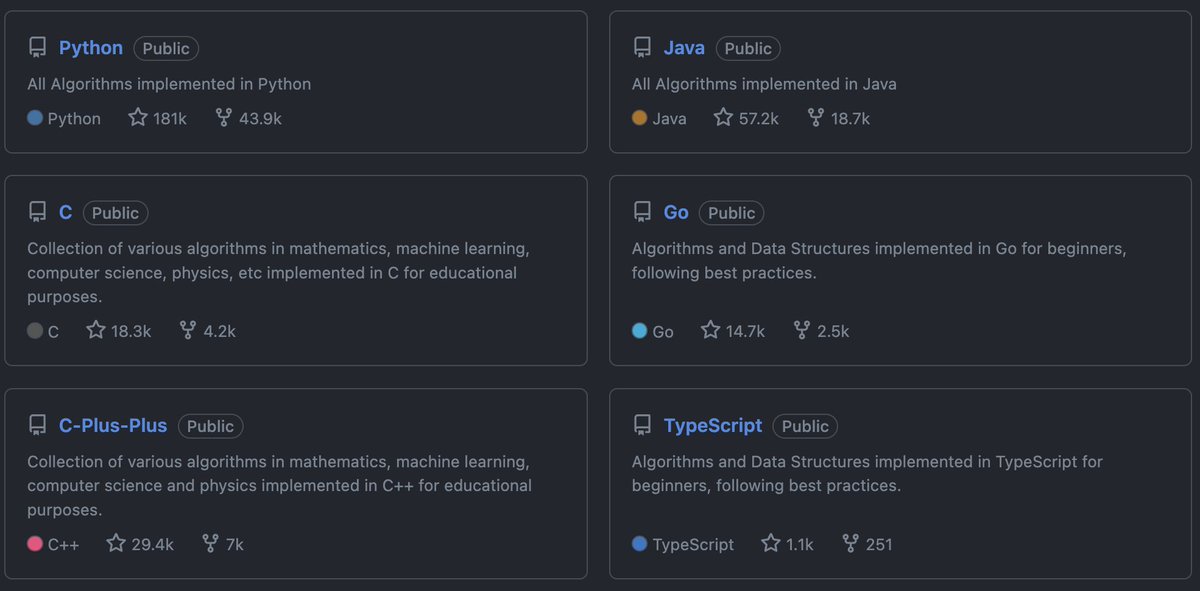Click the repo icon beside Go
1200x591 pixels.
click(x=642, y=212)
